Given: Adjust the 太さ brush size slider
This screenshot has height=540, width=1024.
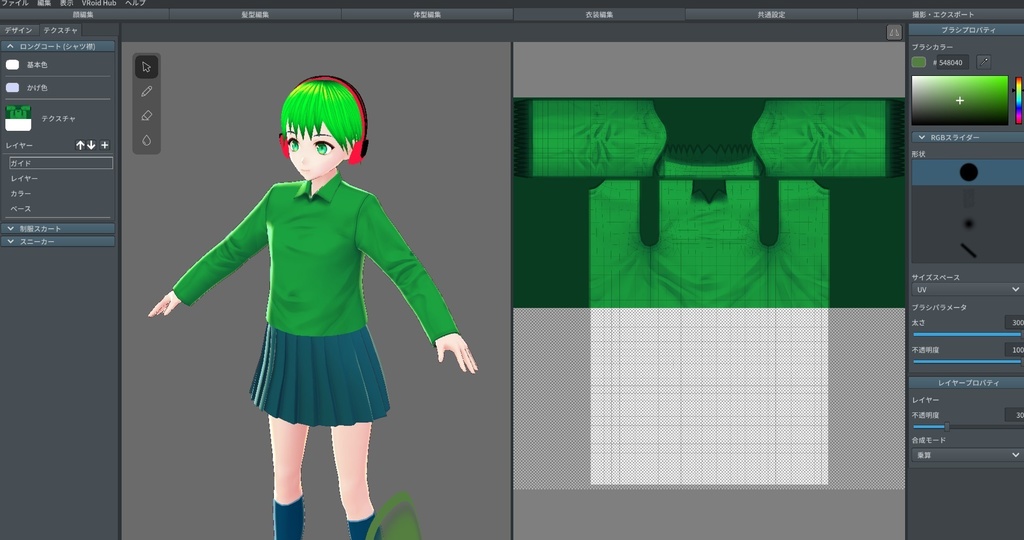Looking at the screenshot, I should click(x=967, y=334).
